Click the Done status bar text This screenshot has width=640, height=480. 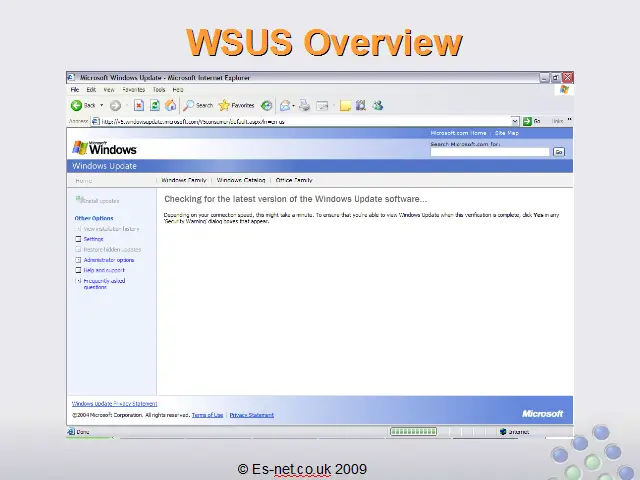(x=83, y=432)
